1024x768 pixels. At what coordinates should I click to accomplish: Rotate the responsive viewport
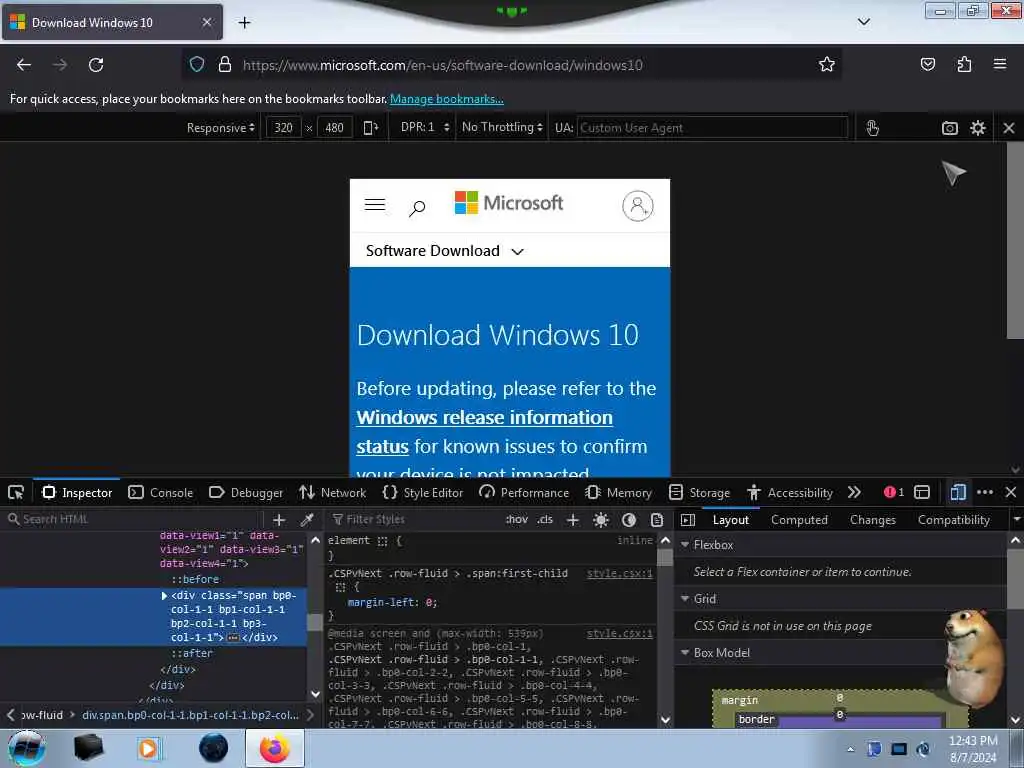click(x=370, y=128)
